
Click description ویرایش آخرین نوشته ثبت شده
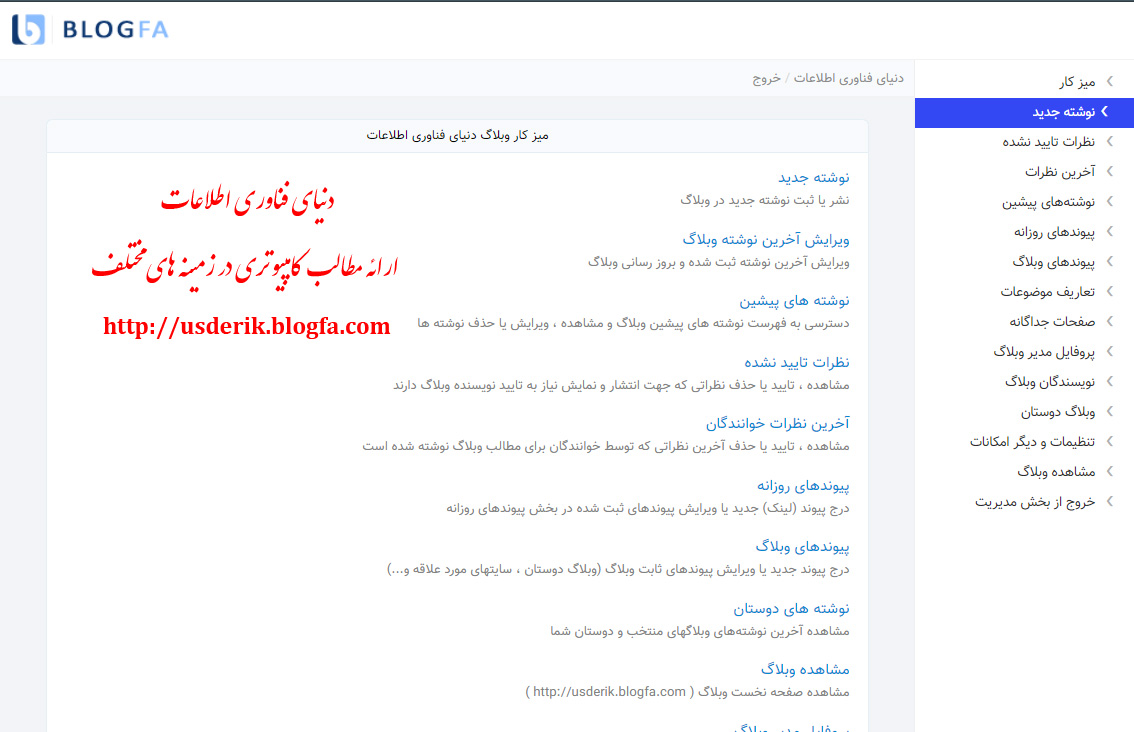coord(718,262)
